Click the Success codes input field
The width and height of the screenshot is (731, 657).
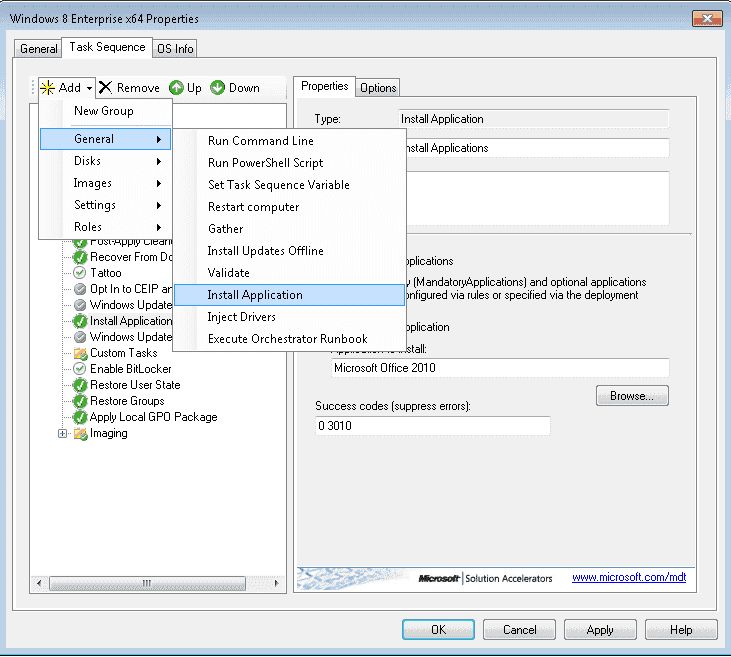pos(433,426)
